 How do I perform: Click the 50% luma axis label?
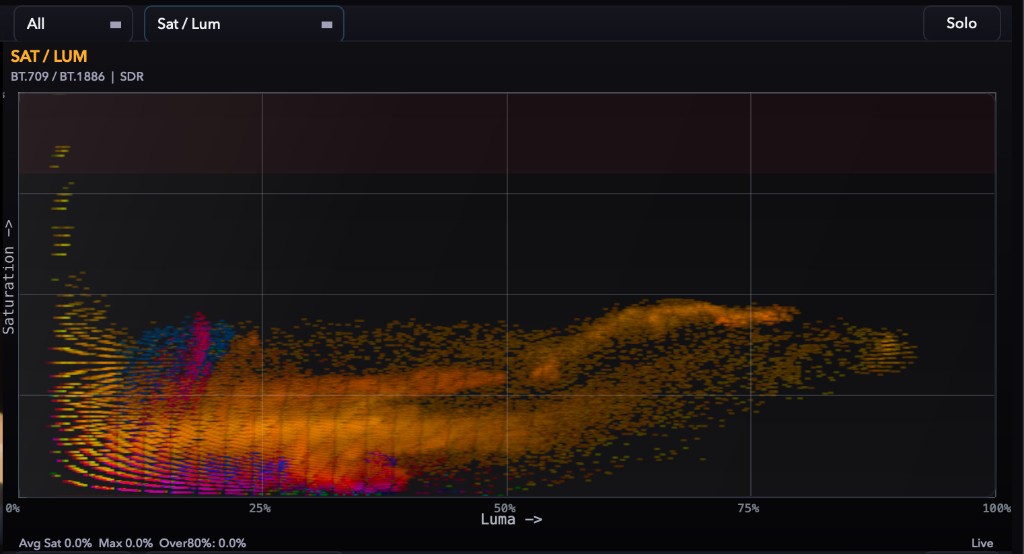504,508
